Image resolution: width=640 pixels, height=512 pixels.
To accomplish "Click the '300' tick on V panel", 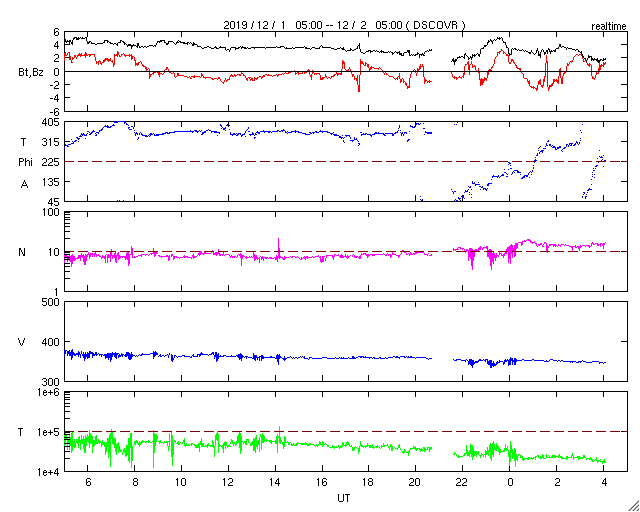I will 51,382.
